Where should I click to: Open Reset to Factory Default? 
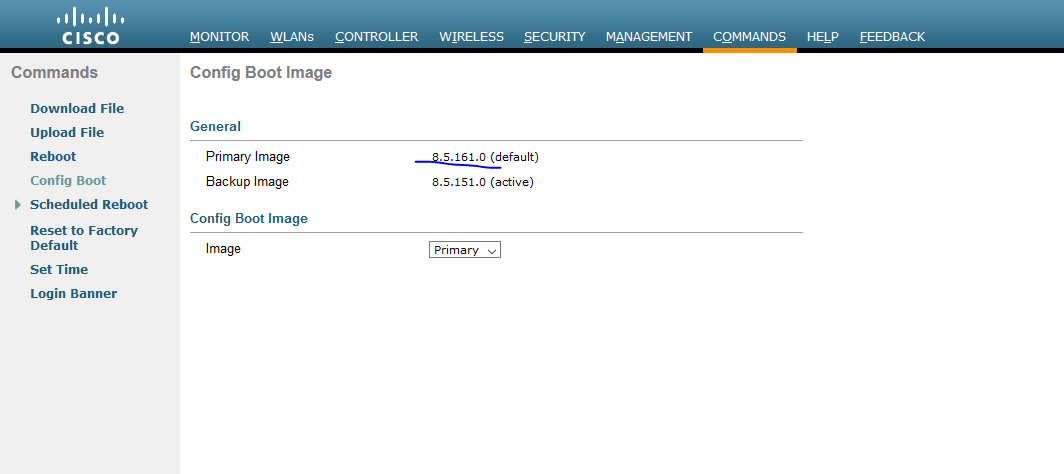click(84, 238)
